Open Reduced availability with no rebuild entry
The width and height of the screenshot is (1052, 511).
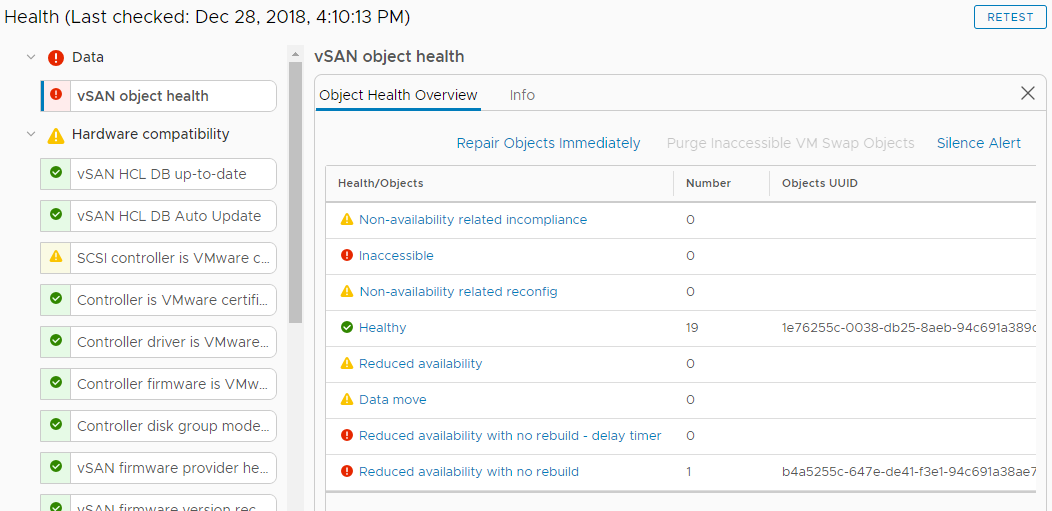468,471
